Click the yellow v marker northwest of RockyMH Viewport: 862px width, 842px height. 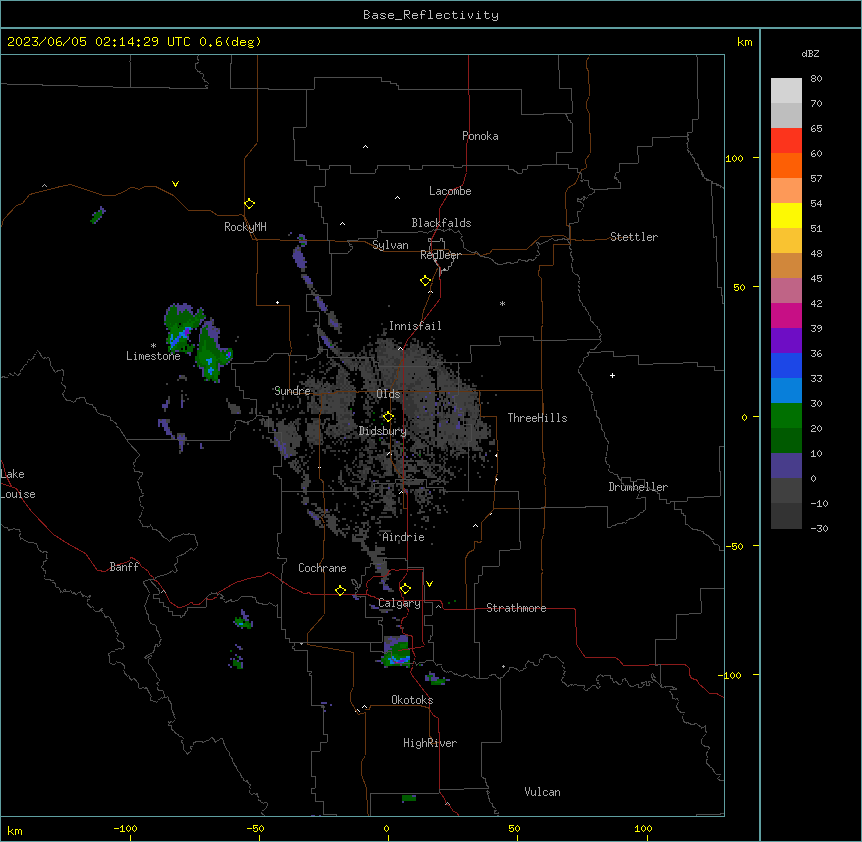click(175, 184)
